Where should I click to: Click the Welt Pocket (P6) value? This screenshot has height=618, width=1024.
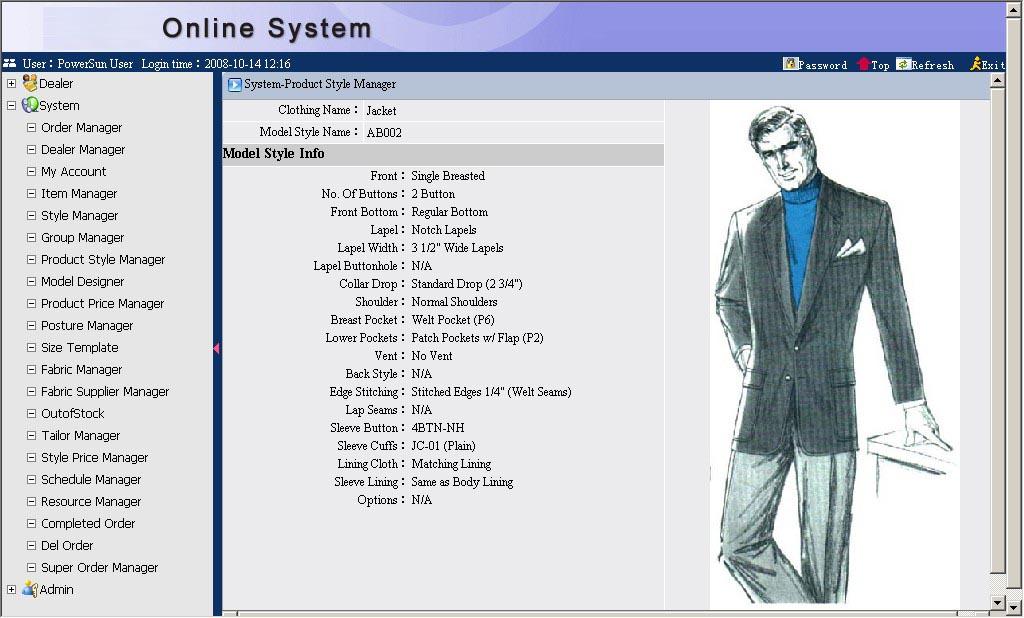coord(453,320)
